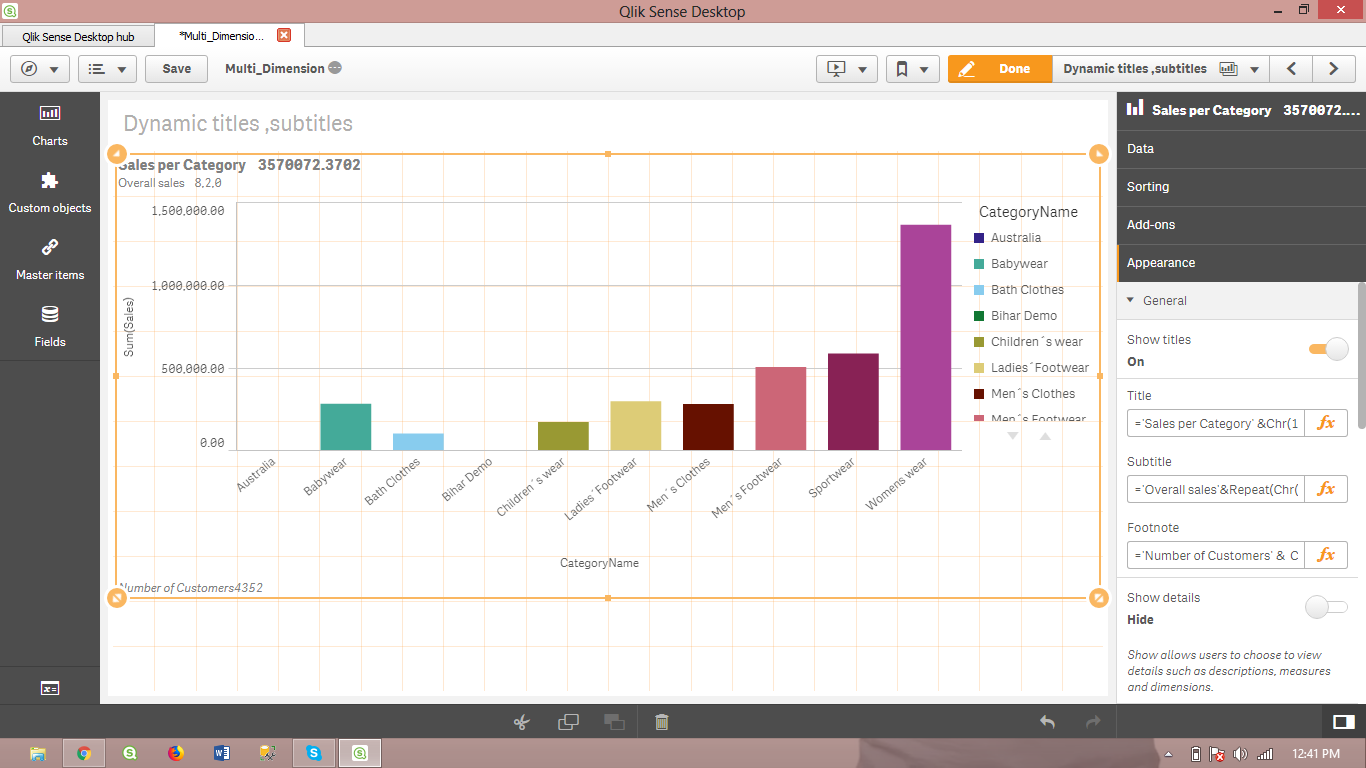Screen dimensions: 1366x768
Task: Open Chrome from the taskbar
Action: (x=84, y=754)
